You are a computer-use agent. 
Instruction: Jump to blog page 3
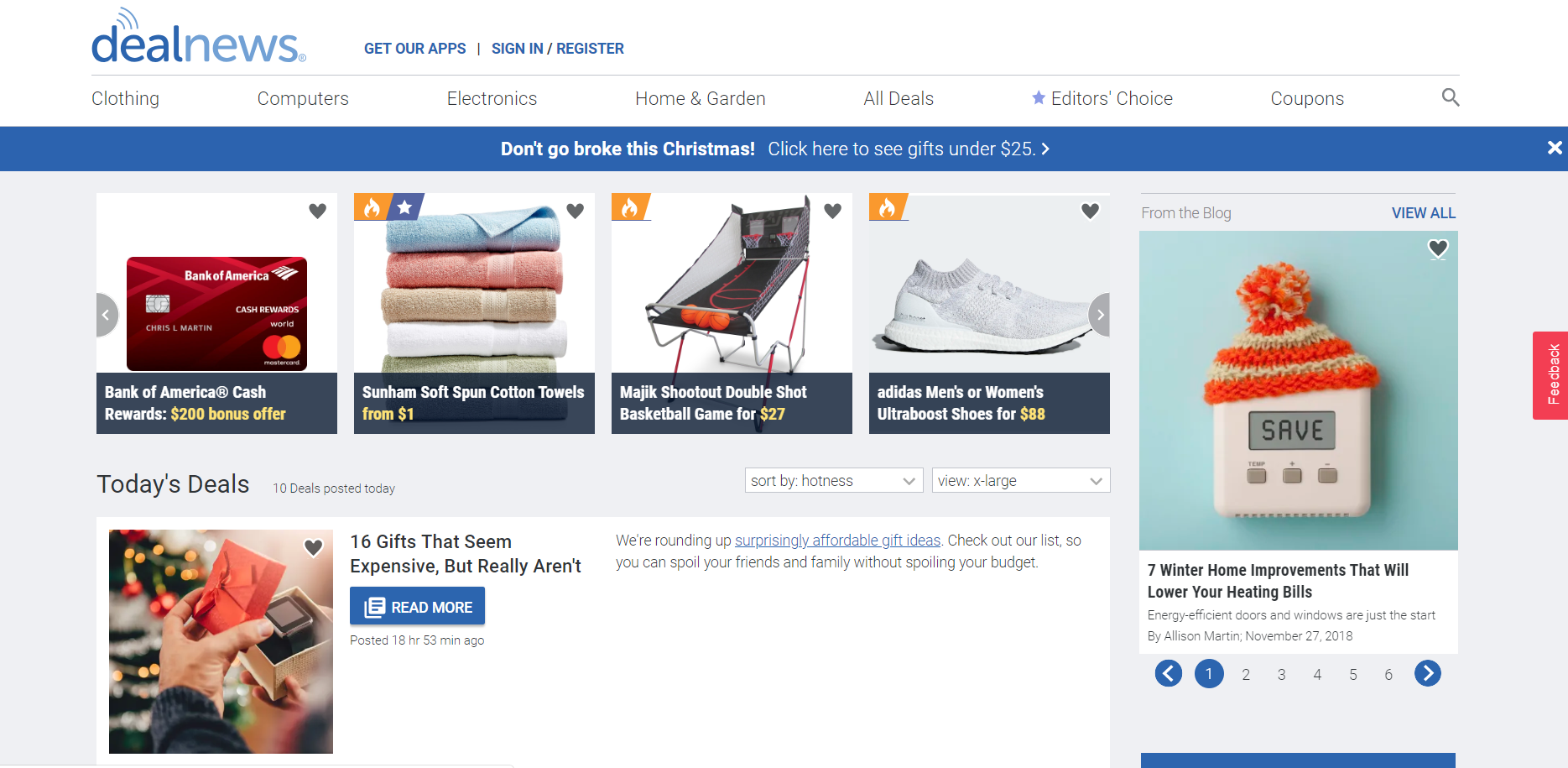[1282, 674]
